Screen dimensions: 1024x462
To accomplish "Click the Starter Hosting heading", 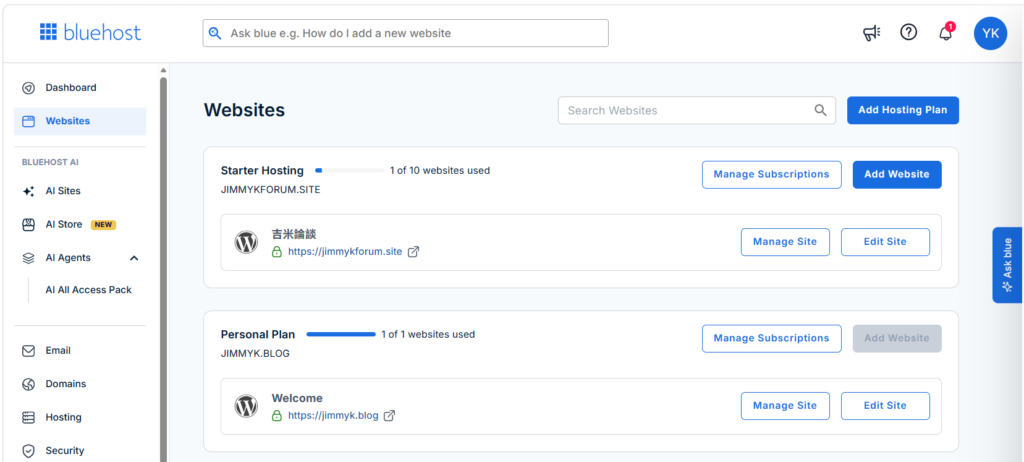I will tap(262, 171).
